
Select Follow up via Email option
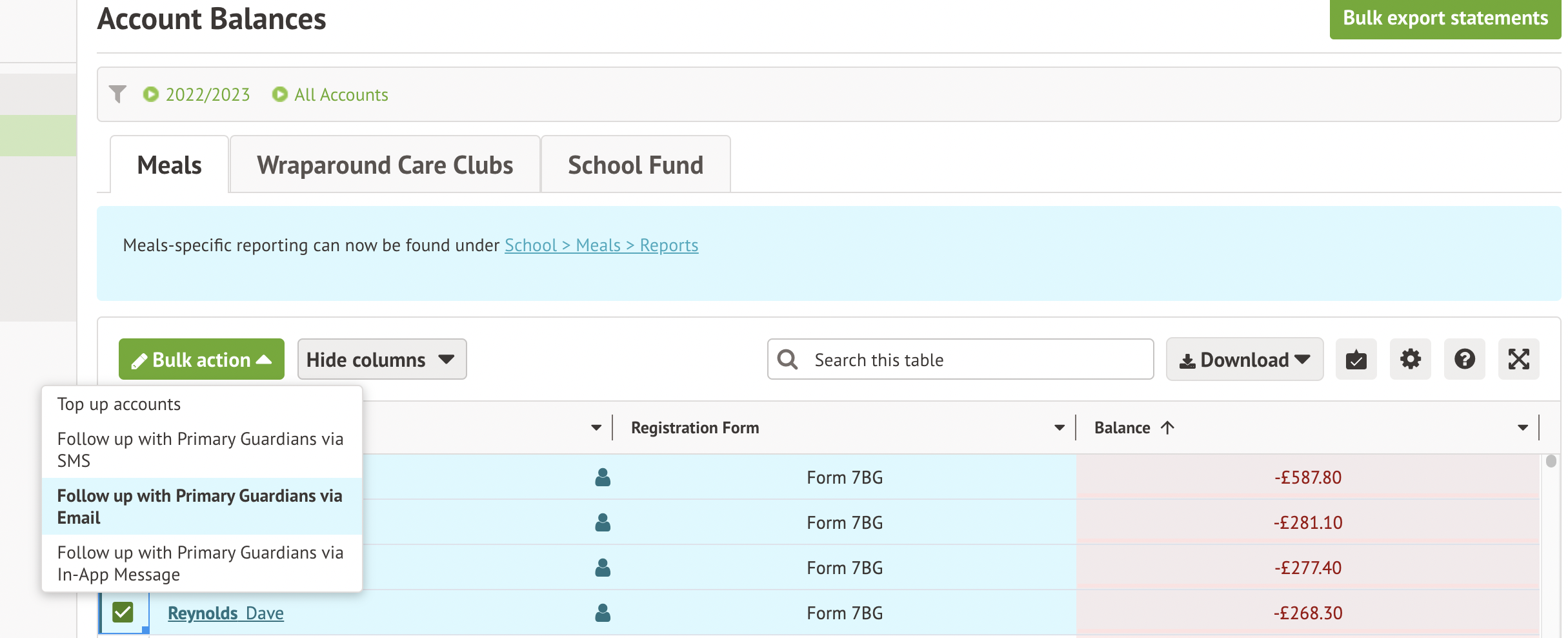click(x=200, y=506)
